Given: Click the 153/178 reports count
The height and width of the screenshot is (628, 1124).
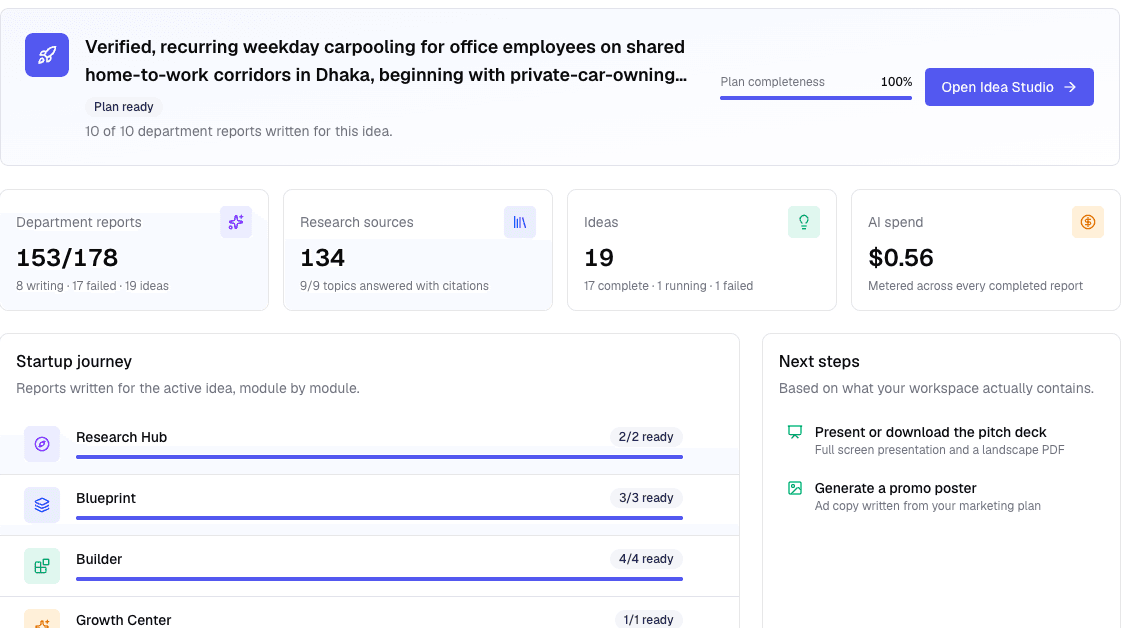Looking at the screenshot, I should click(67, 257).
